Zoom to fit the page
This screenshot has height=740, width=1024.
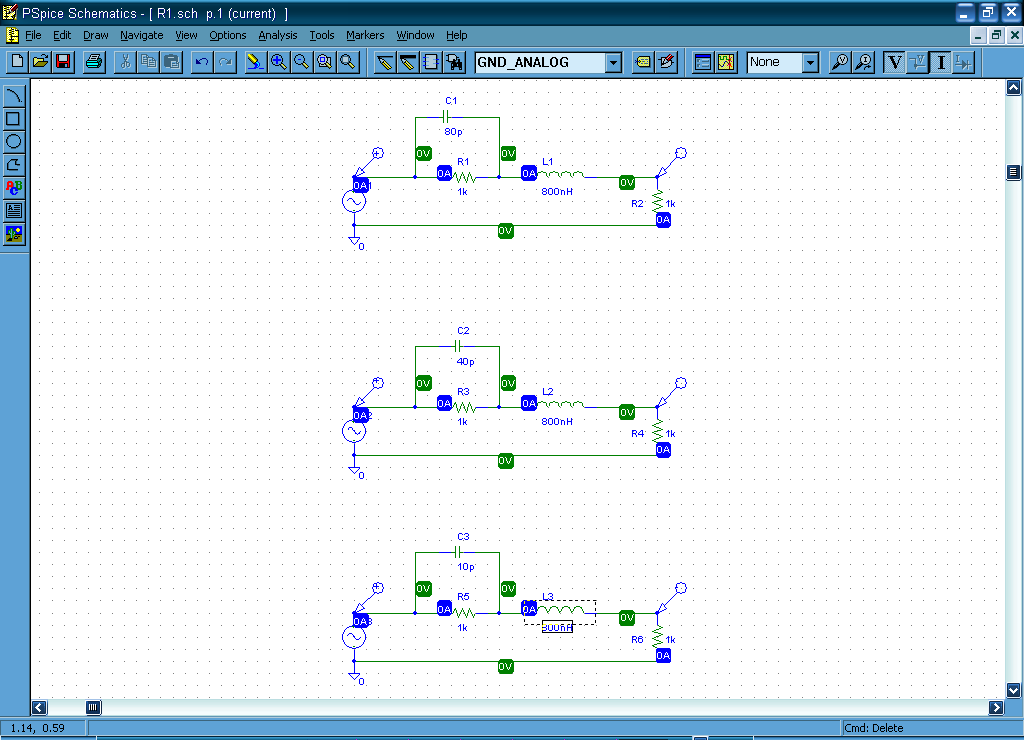pos(347,62)
